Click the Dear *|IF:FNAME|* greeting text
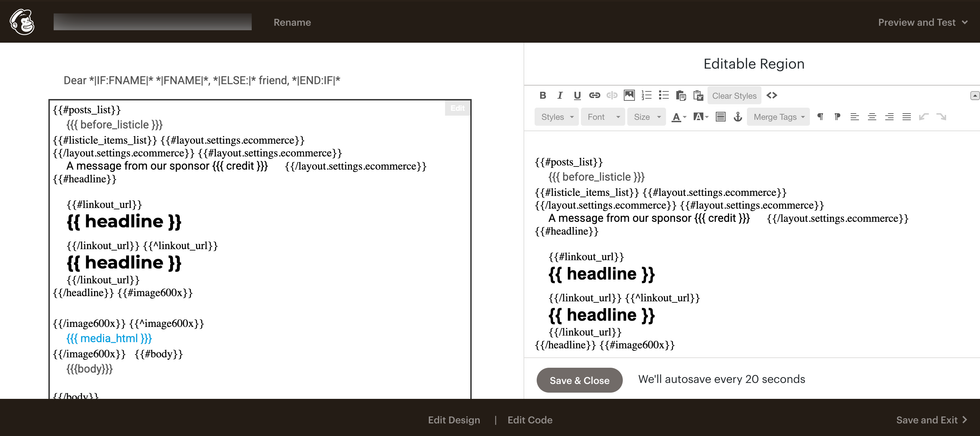980x436 pixels. tap(201, 80)
